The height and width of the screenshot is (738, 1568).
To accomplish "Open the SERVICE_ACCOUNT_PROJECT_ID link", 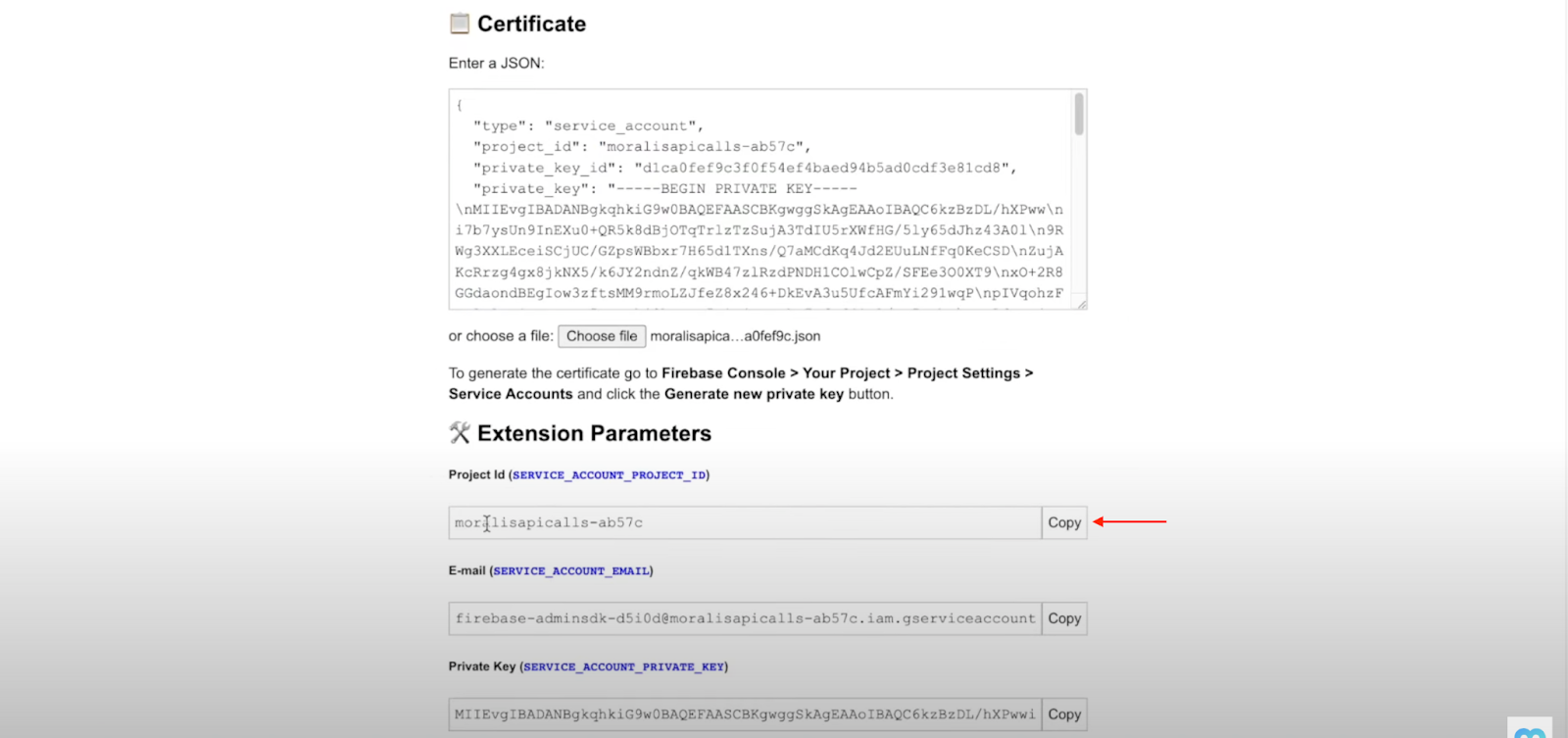I will tap(608, 474).
